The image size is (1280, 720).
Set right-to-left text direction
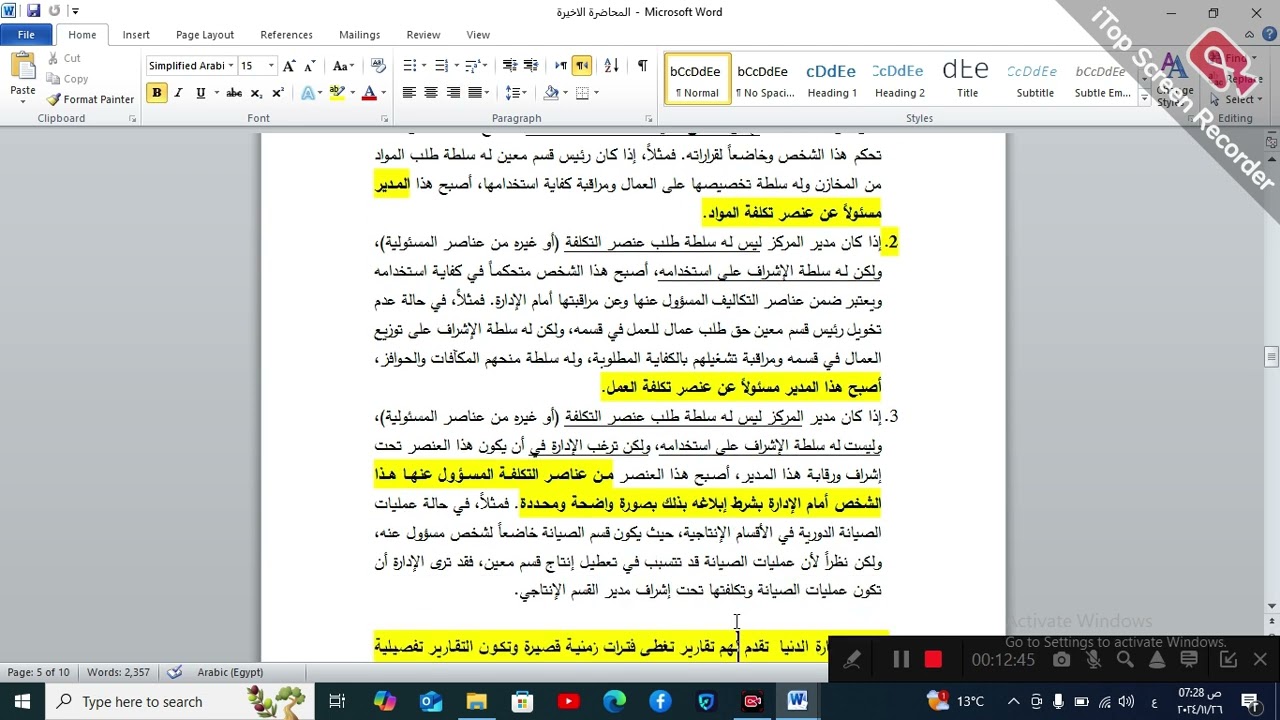(582, 66)
